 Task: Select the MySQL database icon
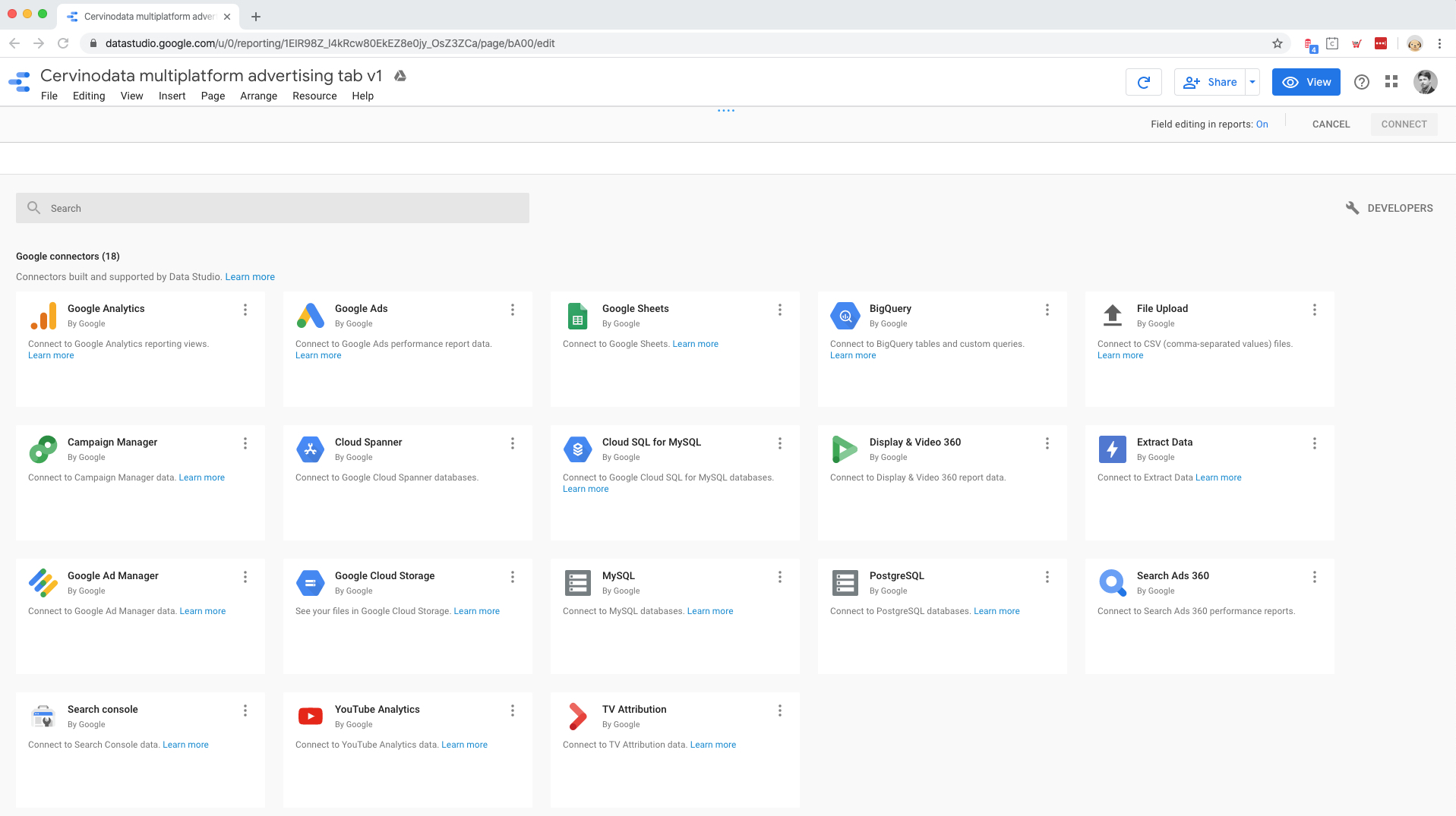pyautogui.click(x=578, y=583)
